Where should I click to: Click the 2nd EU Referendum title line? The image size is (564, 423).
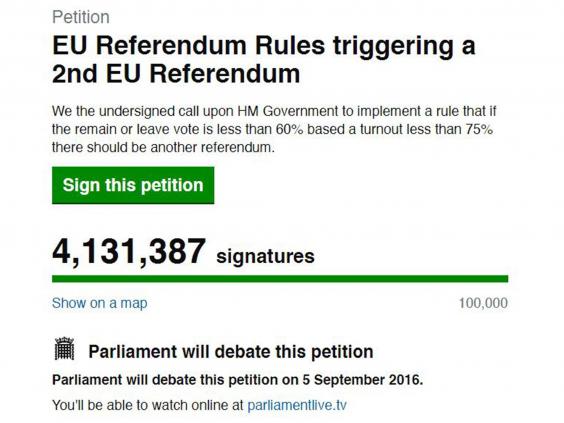pyautogui.click(x=176, y=74)
